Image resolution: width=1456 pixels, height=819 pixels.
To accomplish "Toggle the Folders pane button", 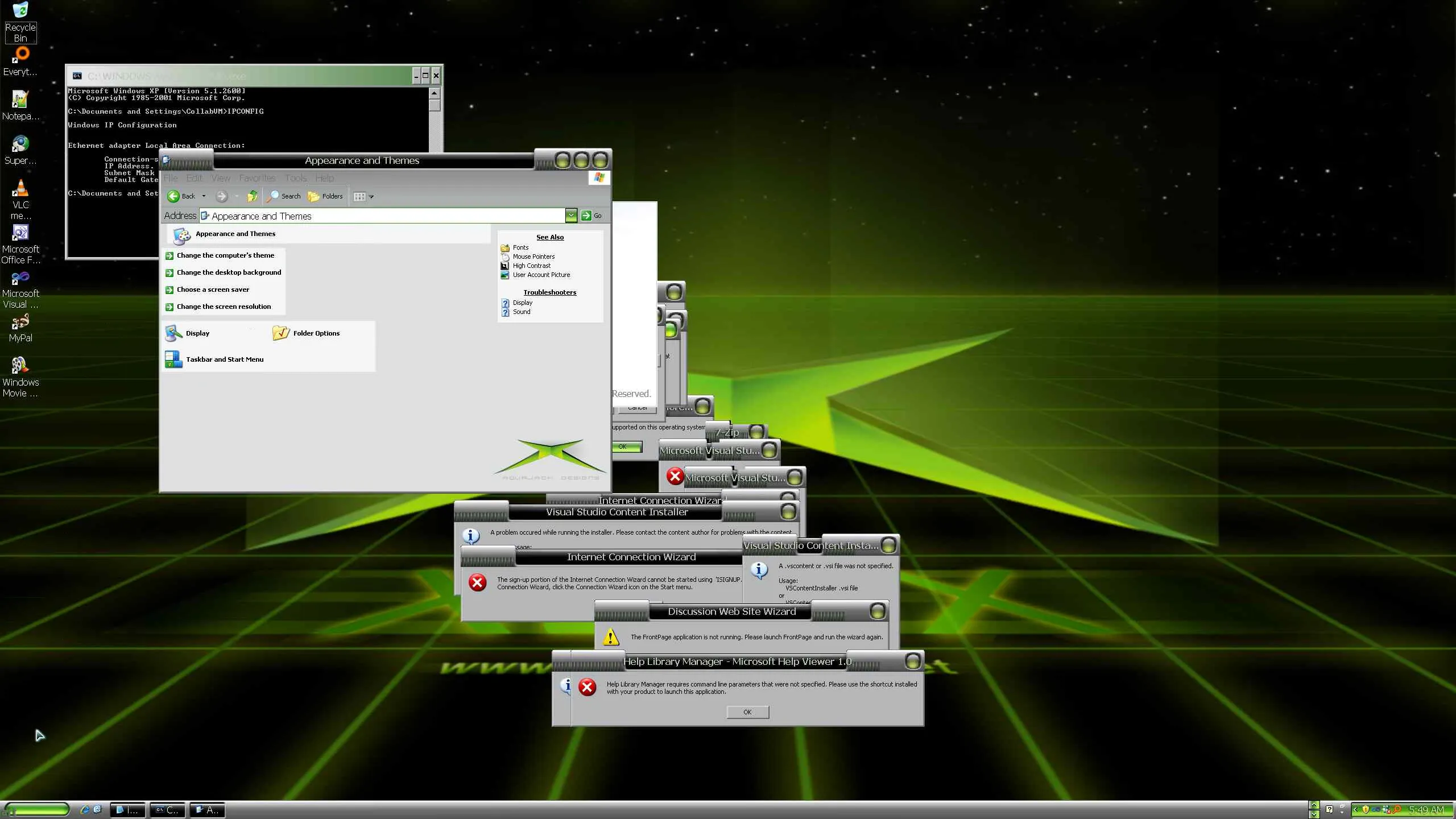I will (325, 196).
